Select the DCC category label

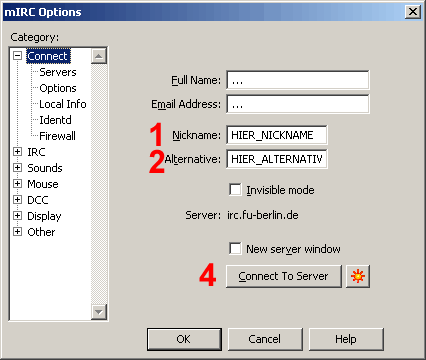tap(38, 200)
